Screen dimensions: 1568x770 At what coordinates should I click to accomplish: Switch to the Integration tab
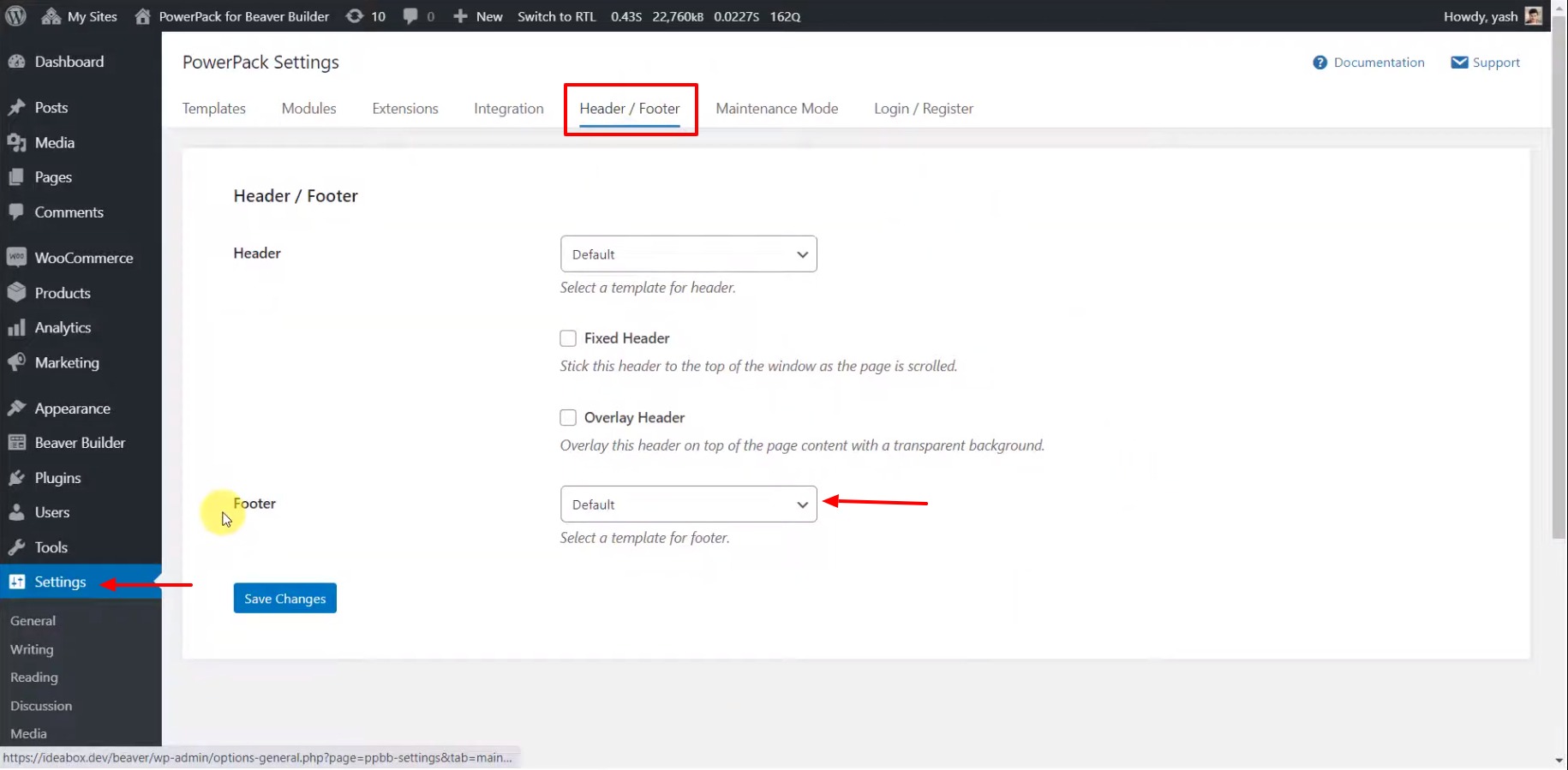pyautogui.click(x=509, y=109)
